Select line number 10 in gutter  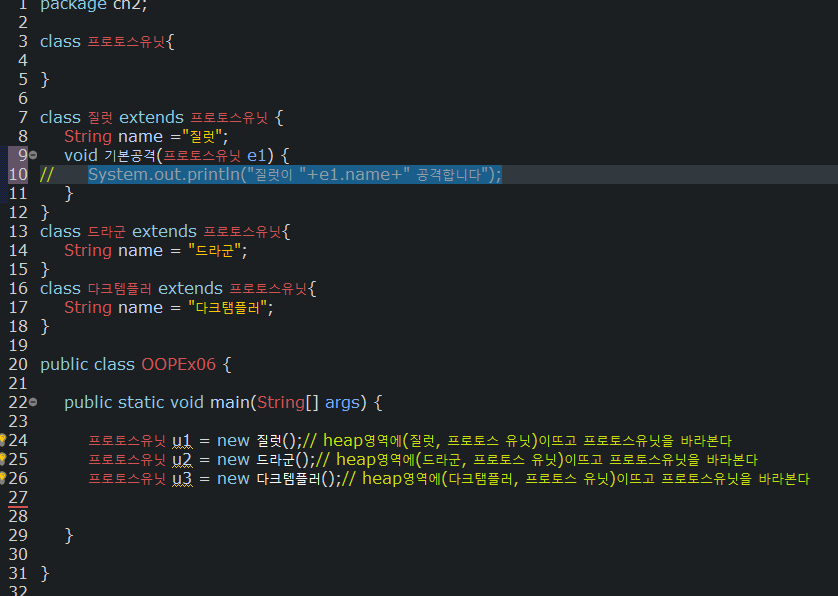[x=18, y=174]
